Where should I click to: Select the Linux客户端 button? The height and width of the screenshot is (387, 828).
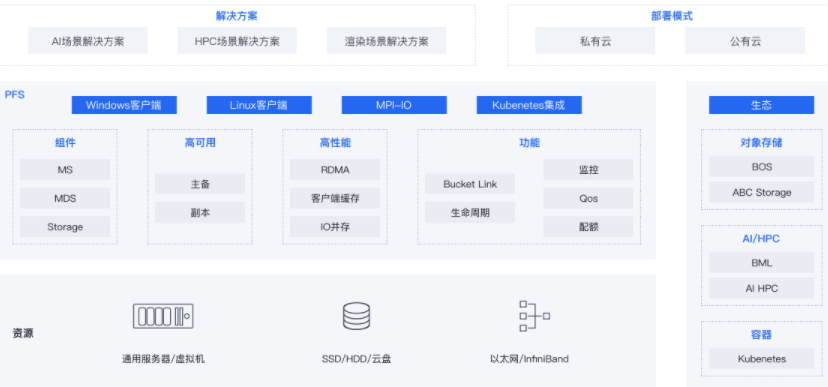pyautogui.click(x=259, y=105)
